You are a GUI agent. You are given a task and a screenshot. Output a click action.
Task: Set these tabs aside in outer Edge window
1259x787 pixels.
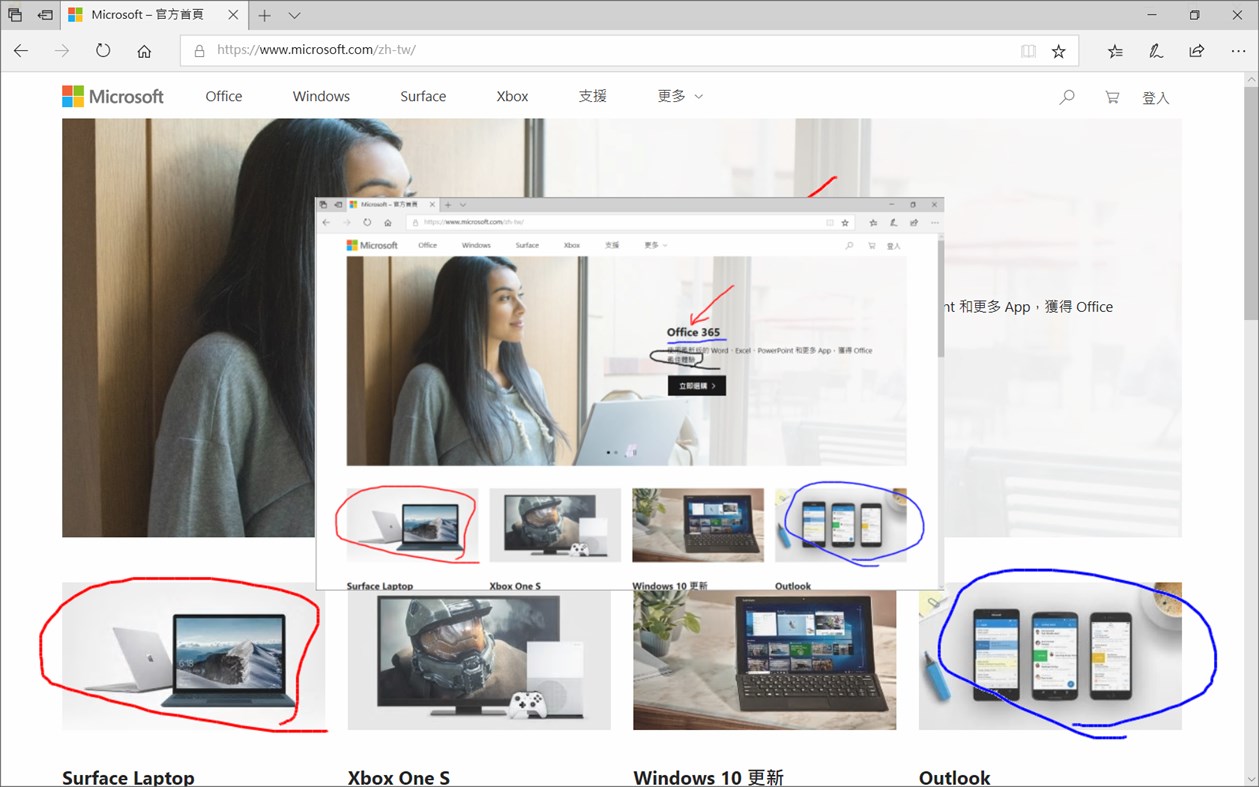pyautogui.click(x=45, y=15)
